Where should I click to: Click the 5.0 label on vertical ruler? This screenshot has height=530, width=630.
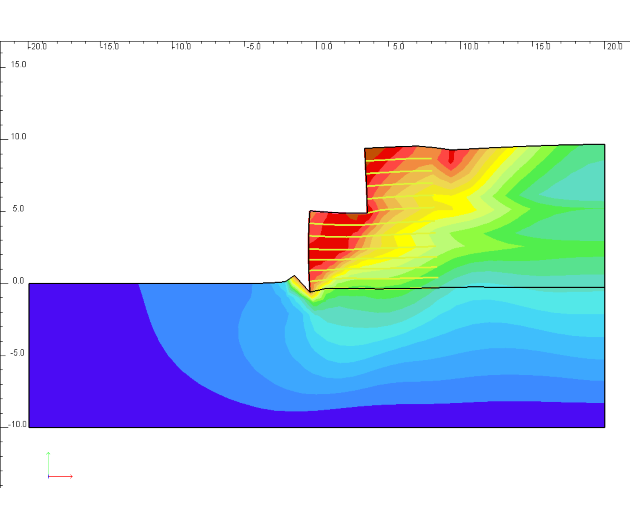18,209
